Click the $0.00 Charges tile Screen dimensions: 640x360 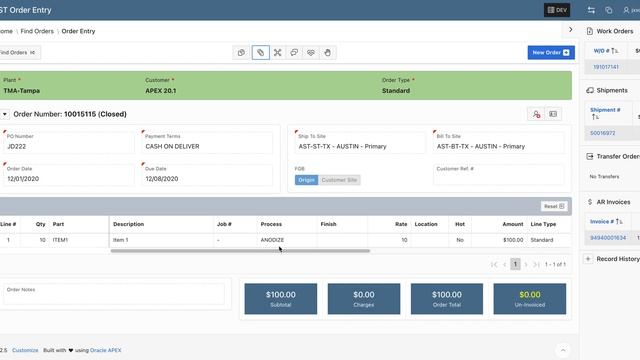pos(364,299)
